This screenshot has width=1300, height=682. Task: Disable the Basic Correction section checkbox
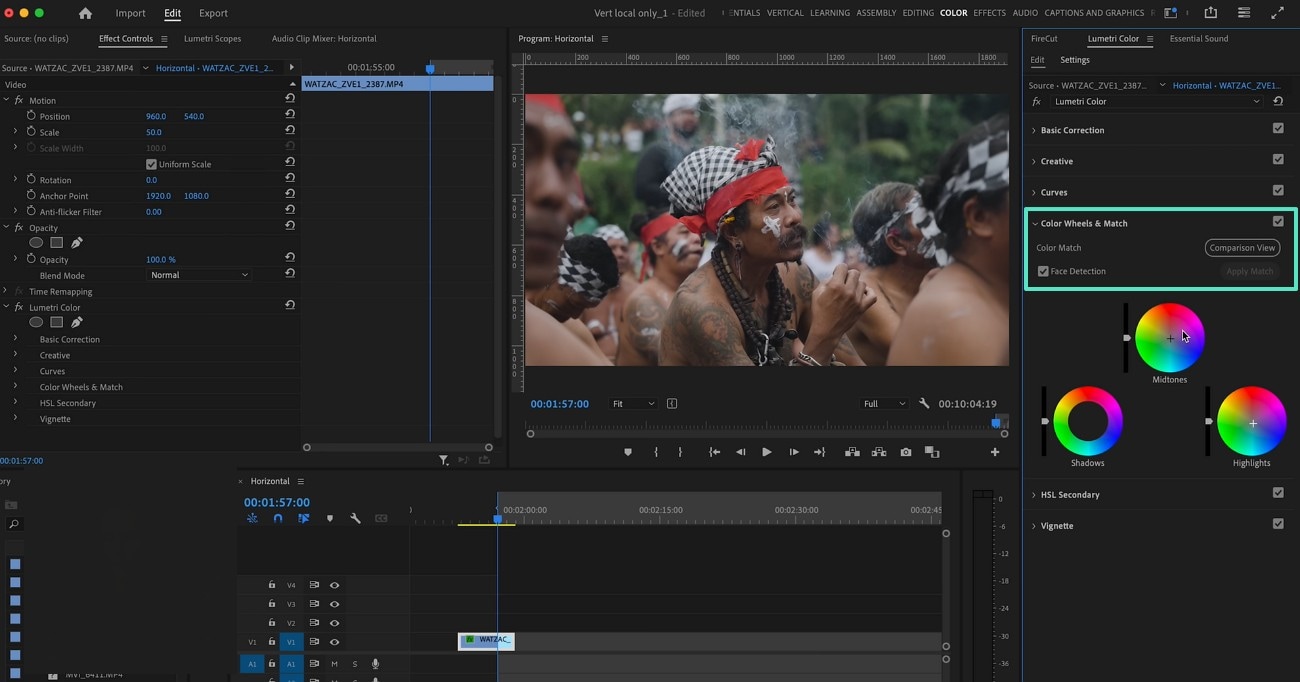coord(1278,129)
